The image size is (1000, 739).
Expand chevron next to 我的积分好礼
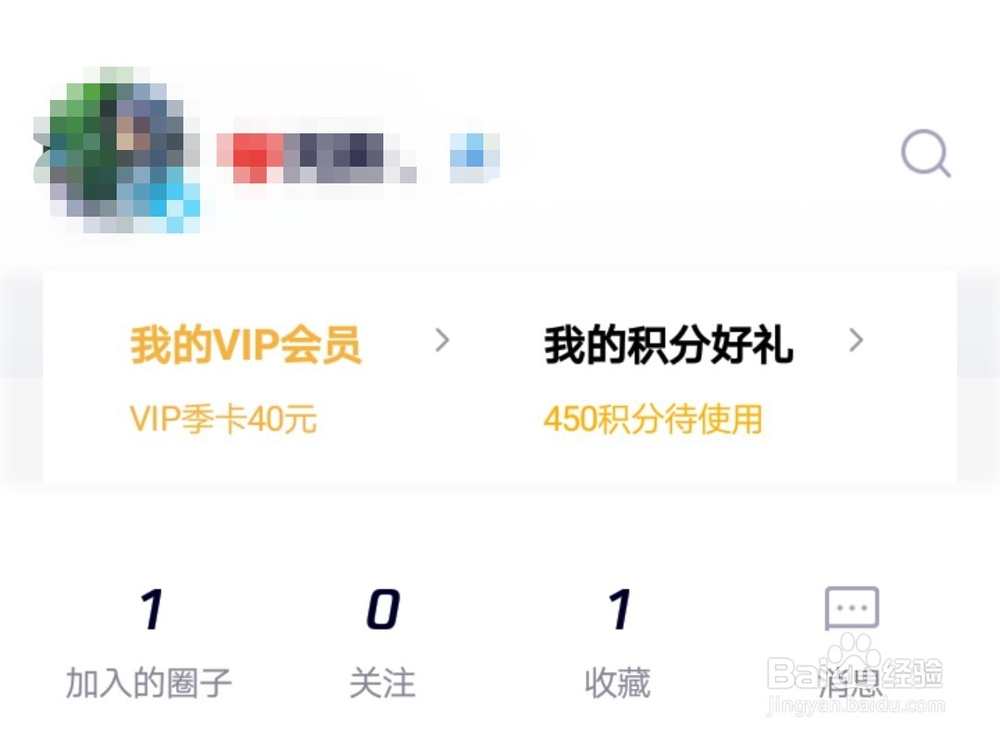point(857,340)
